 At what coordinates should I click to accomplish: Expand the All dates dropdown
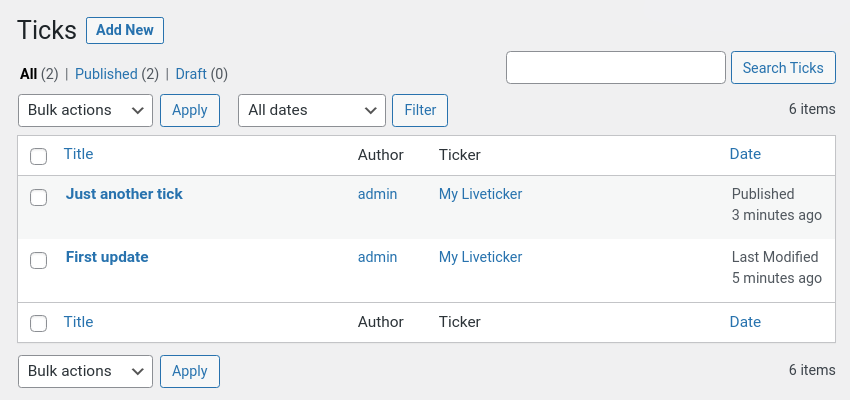tap(312, 111)
